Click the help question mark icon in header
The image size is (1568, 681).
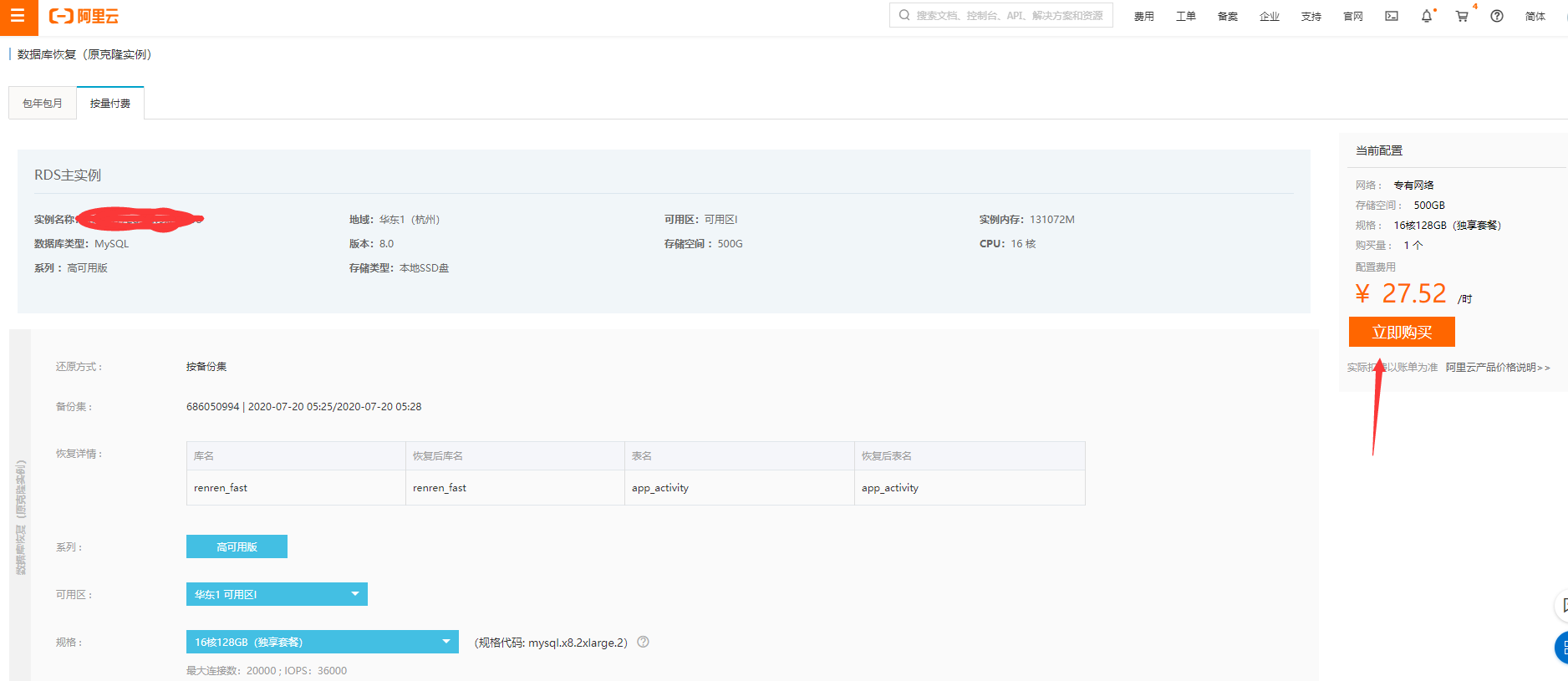point(1497,17)
